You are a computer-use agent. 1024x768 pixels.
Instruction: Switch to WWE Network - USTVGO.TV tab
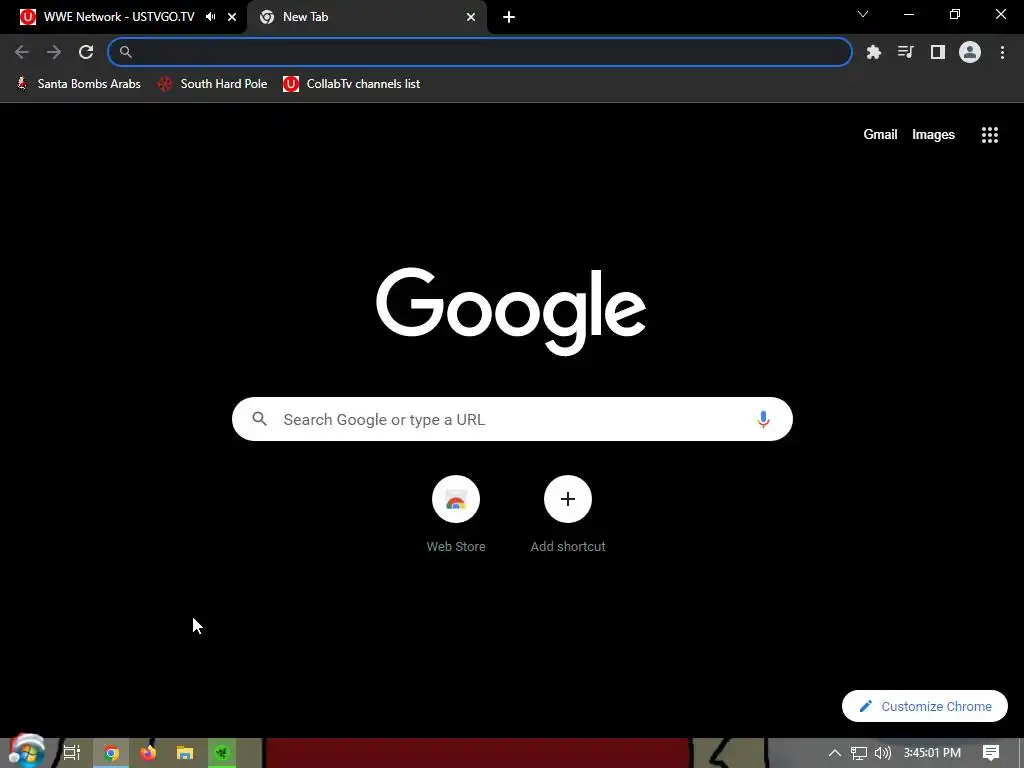pyautogui.click(x=119, y=17)
